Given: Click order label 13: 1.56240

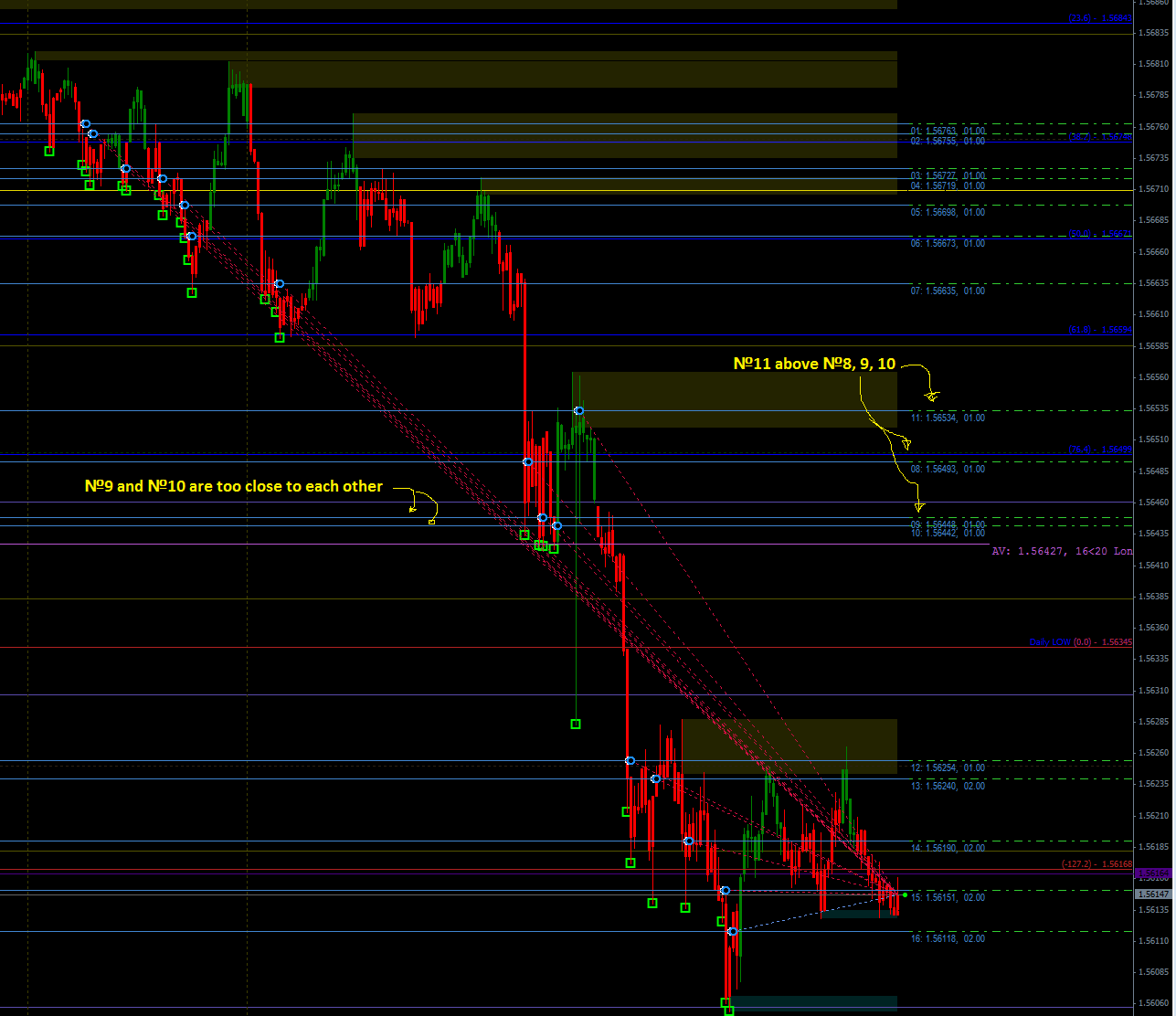Looking at the screenshot, I should pos(948,786).
